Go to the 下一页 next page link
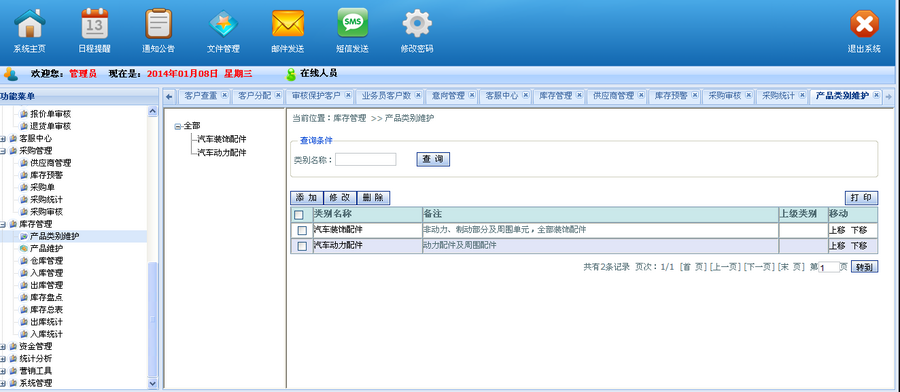 click(x=759, y=267)
